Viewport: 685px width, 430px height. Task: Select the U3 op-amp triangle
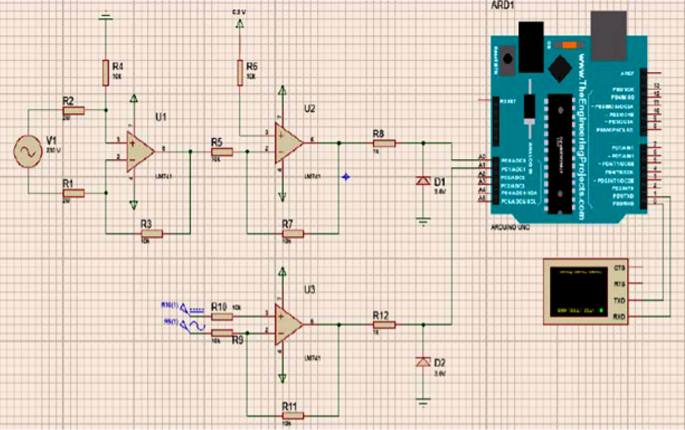click(x=289, y=324)
